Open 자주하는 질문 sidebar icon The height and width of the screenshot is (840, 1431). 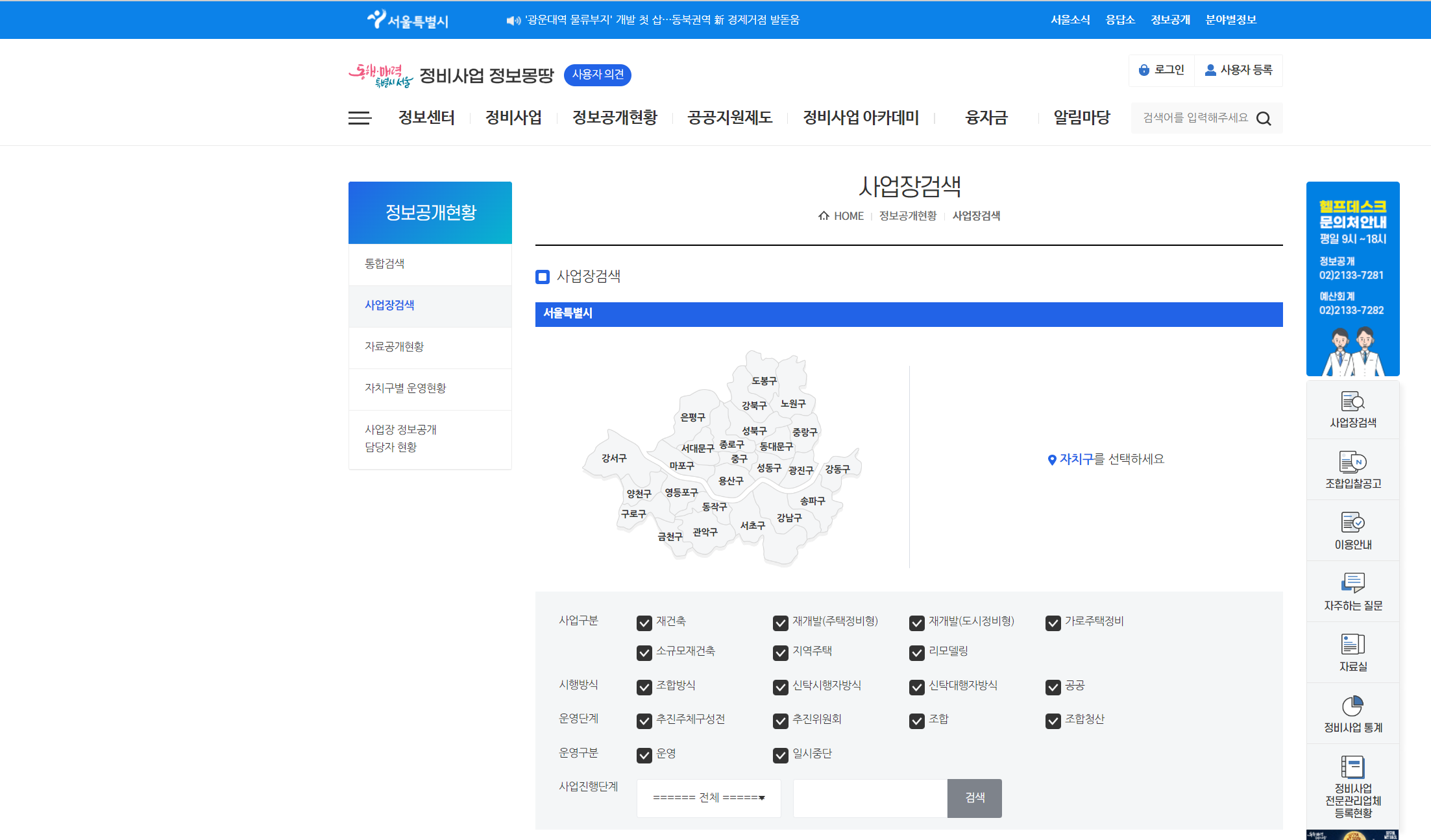pyautogui.click(x=1352, y=583)
